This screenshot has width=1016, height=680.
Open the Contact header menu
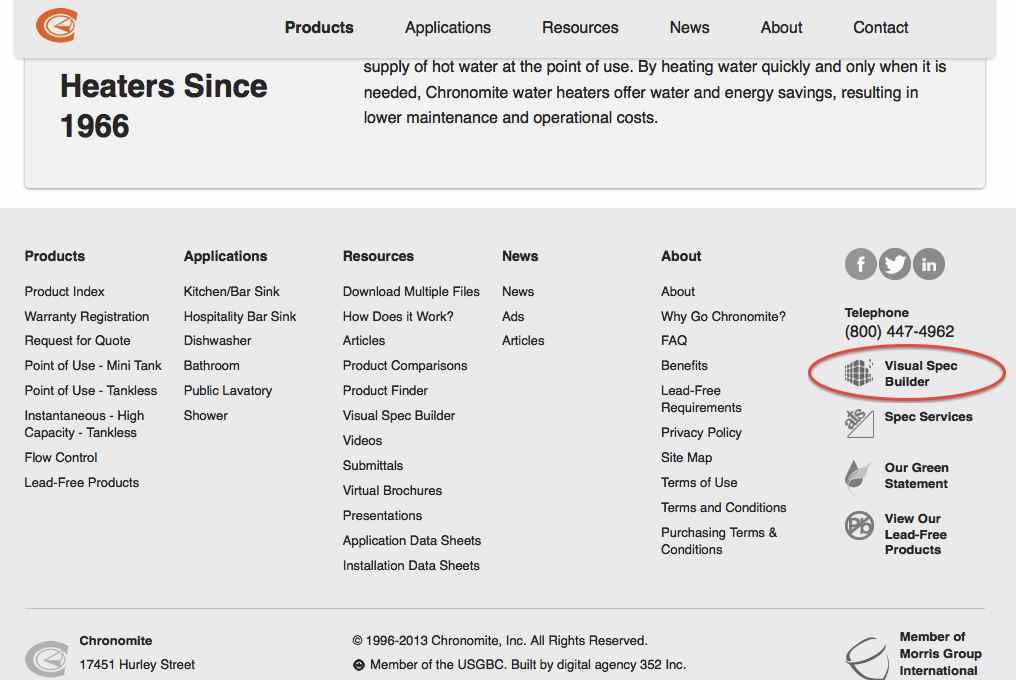click(x=881, y=28)
